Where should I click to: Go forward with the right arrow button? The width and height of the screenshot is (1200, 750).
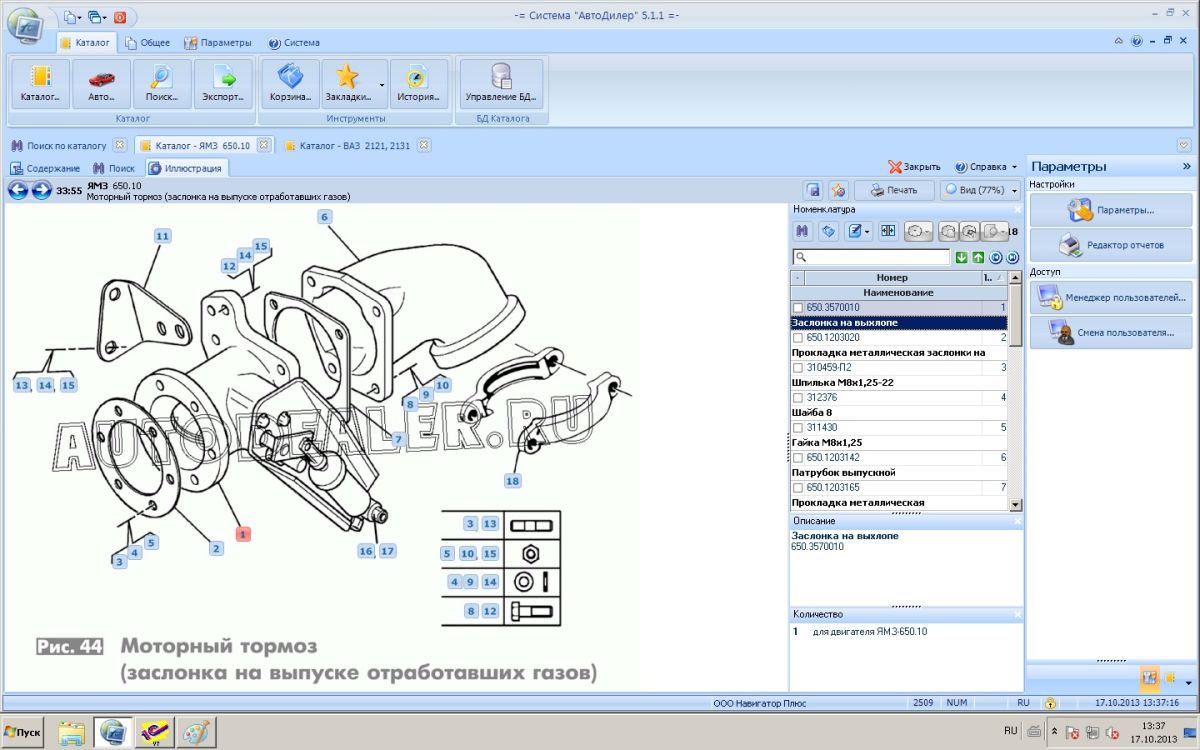pyautogui.click(x=41, y=190)
